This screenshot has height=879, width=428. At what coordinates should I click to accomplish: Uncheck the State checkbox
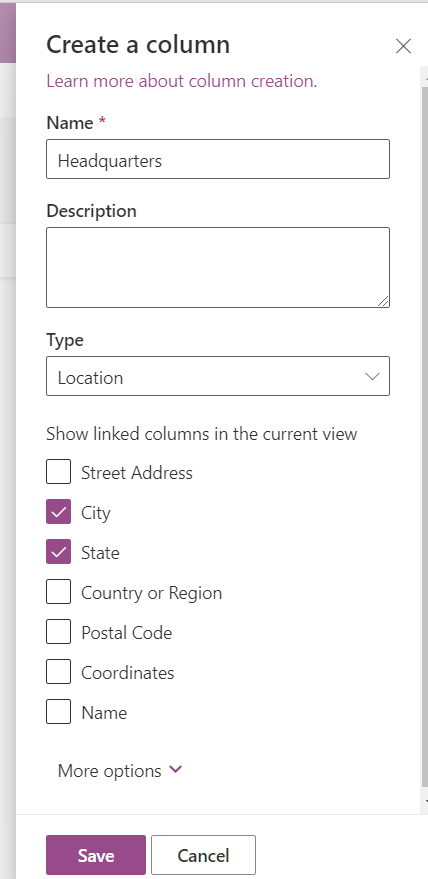coord(58,552)
